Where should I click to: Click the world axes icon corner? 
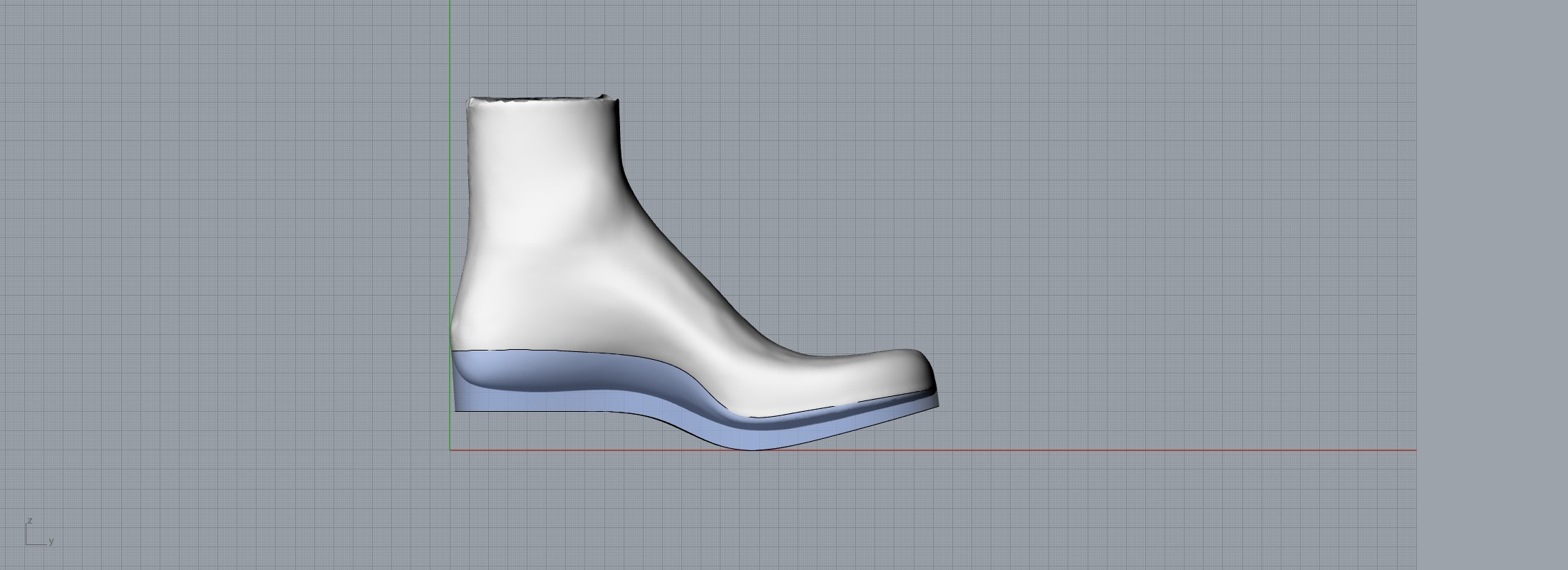(27, 544)
